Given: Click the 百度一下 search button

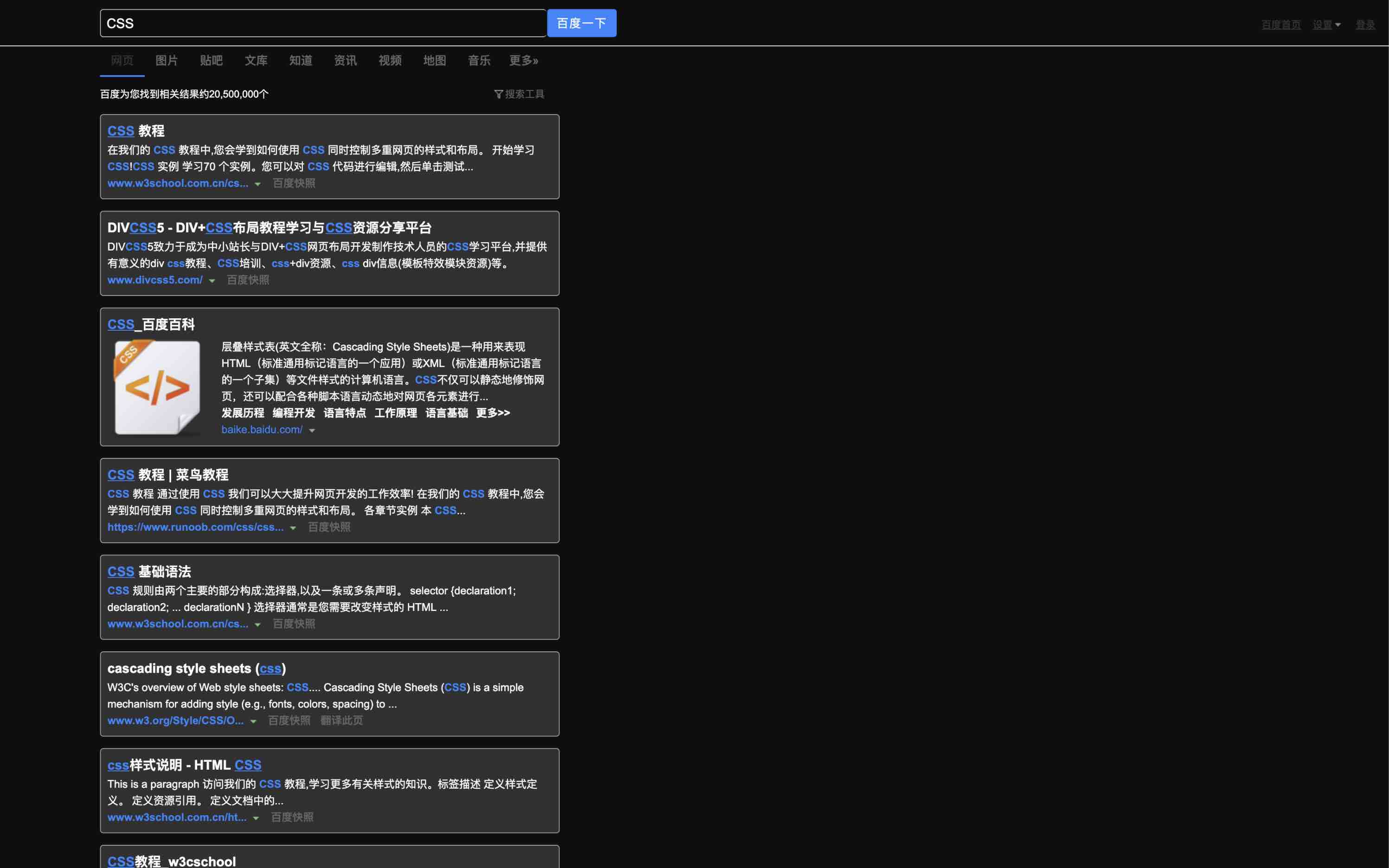Looking at the screenshot, I should [581, 23].
